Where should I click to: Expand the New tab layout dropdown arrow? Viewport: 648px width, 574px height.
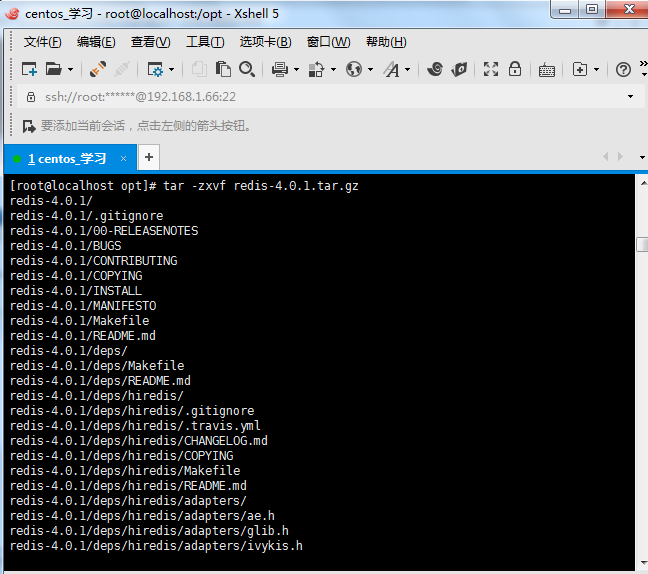coord(596,69)
